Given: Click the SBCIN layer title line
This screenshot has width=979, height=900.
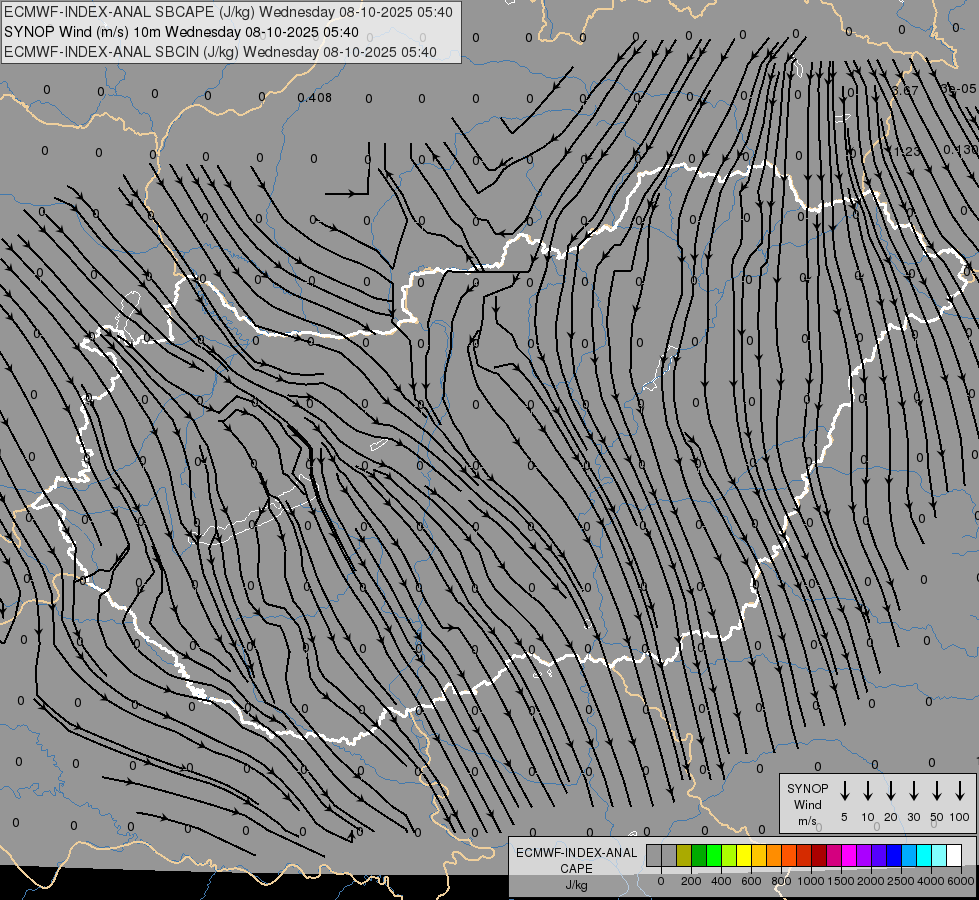Looking at the screenshot, I should coord(220,51).
